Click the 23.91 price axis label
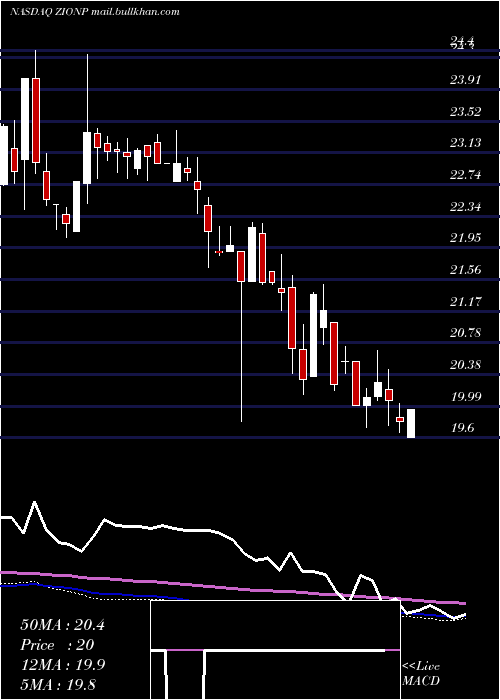Viewport: 500px width, 700px height. coord(466,80)
